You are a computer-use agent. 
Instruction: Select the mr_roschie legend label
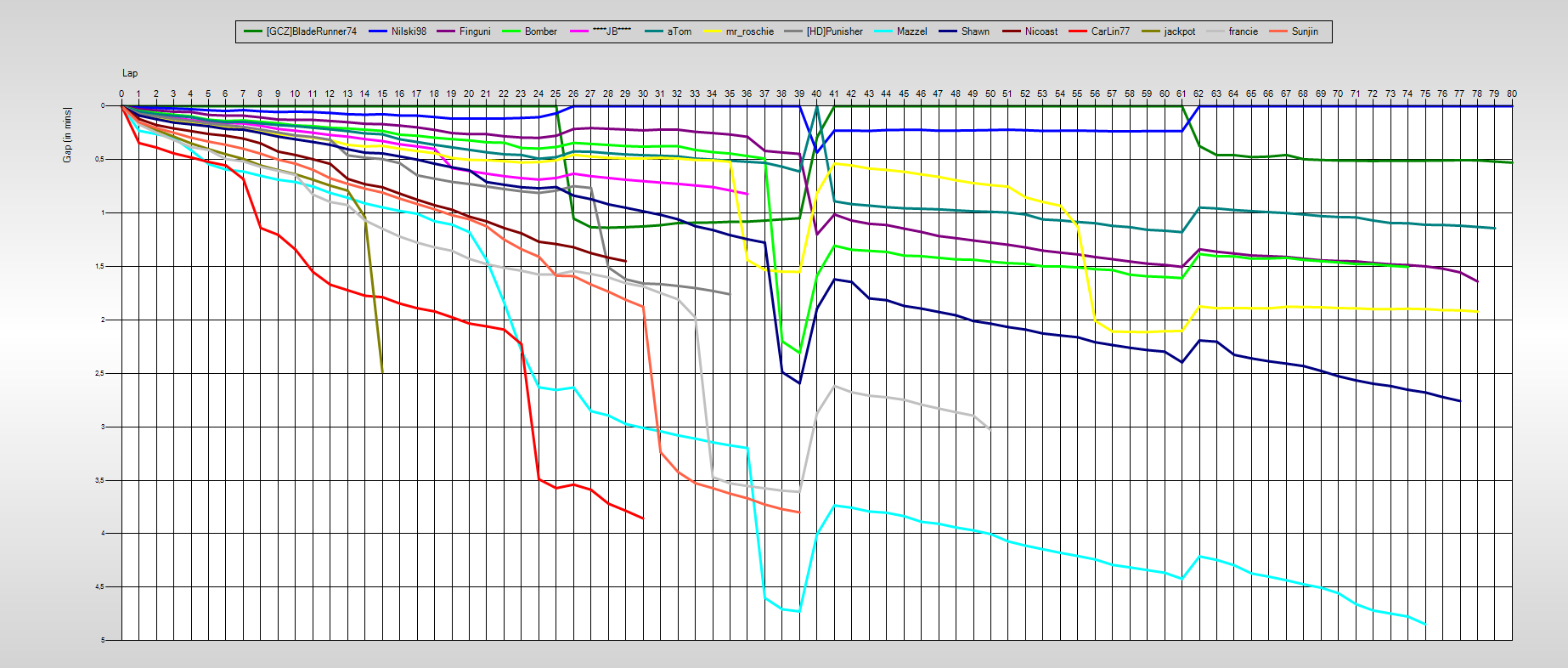pyautogui.click(x=749, y=31)
